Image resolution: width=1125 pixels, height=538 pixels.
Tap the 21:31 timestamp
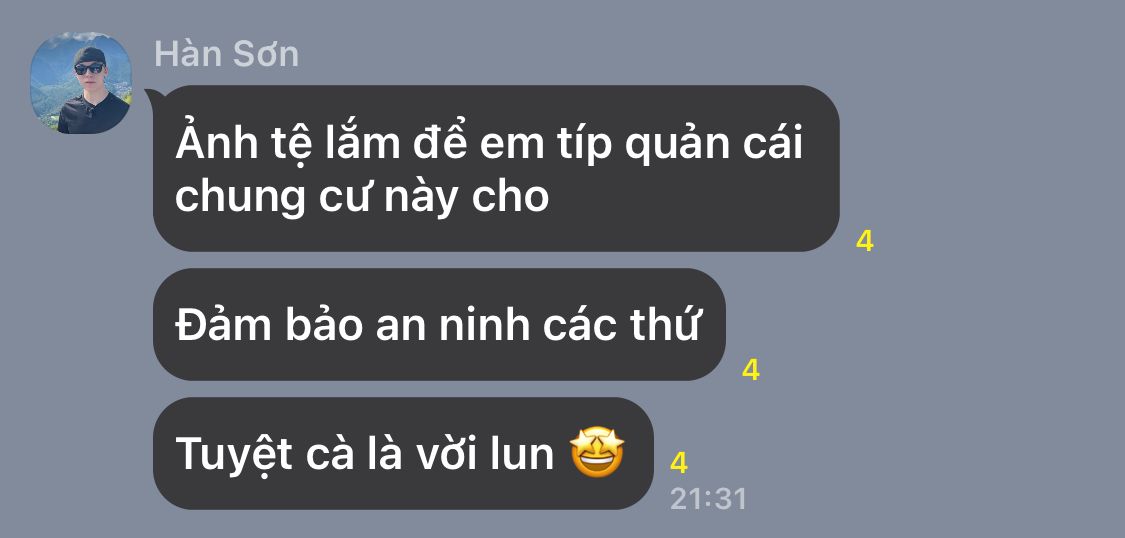click(708, 499)
